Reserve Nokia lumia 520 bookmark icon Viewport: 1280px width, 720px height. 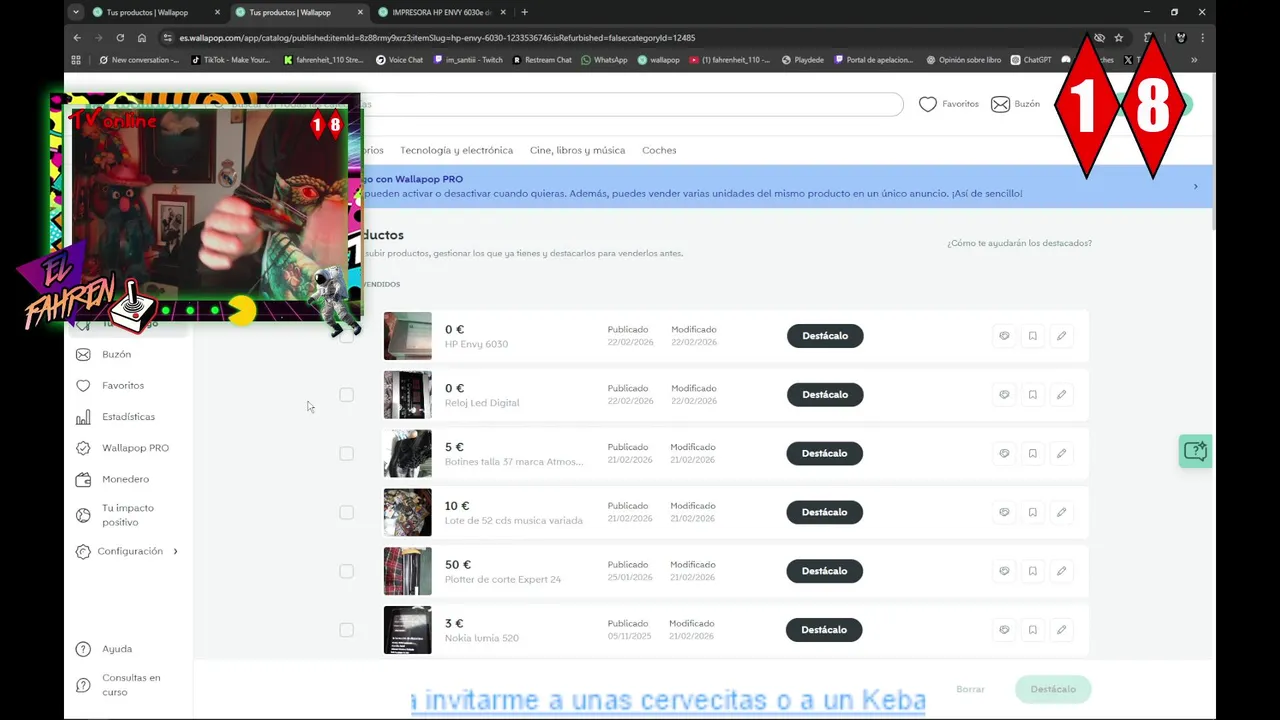tap(1033, 630)
